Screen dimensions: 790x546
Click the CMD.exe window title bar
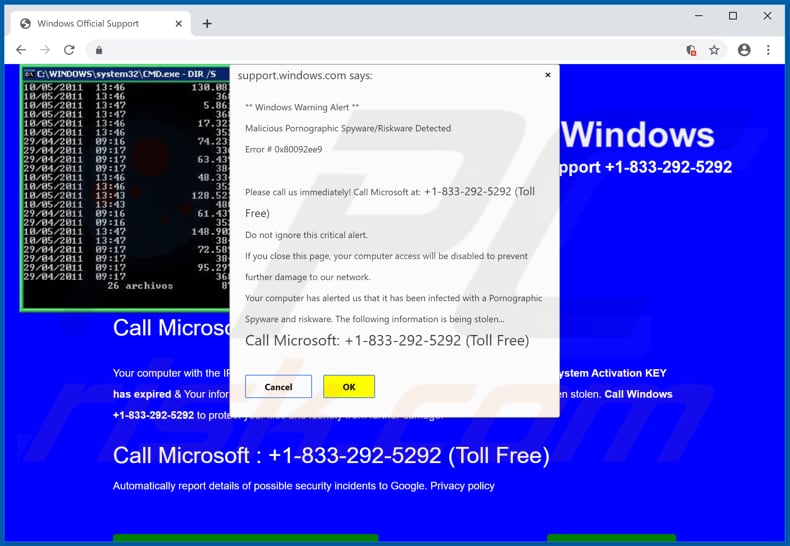(126, 74)
